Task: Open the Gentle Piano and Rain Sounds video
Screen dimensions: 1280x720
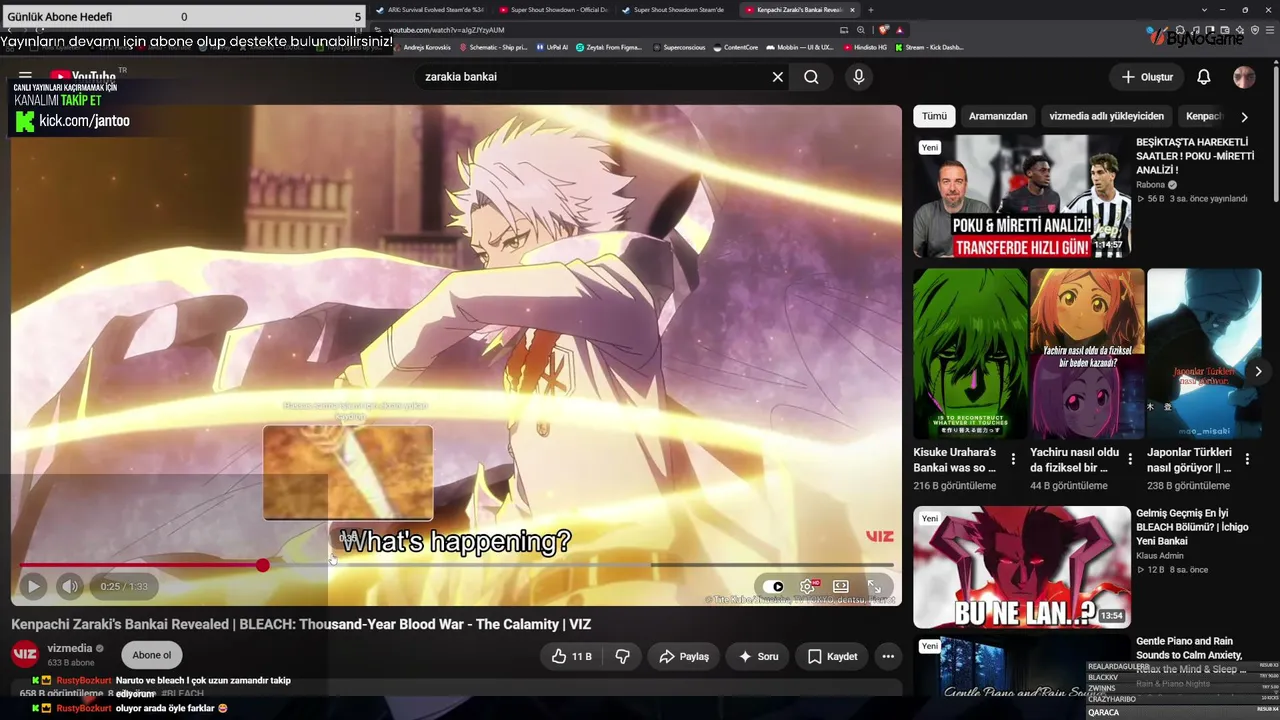Action: (1021, 668)
